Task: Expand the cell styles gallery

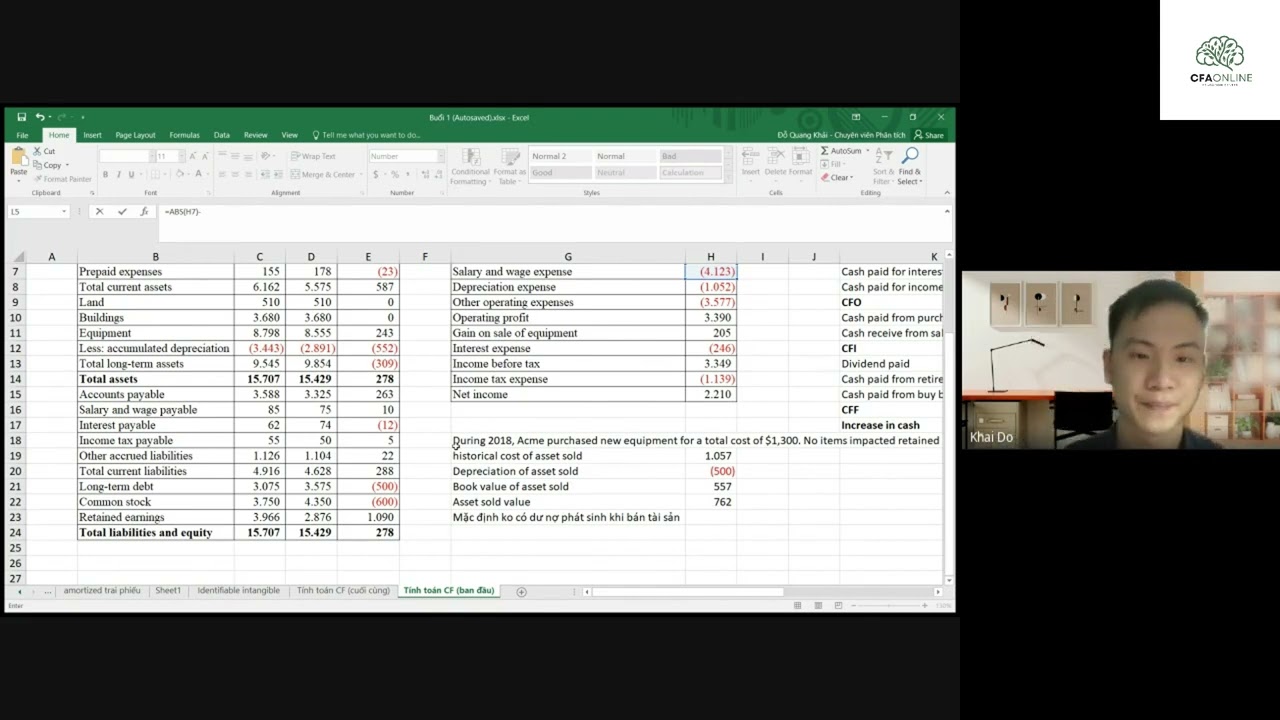Action: [x=728, y=179]
